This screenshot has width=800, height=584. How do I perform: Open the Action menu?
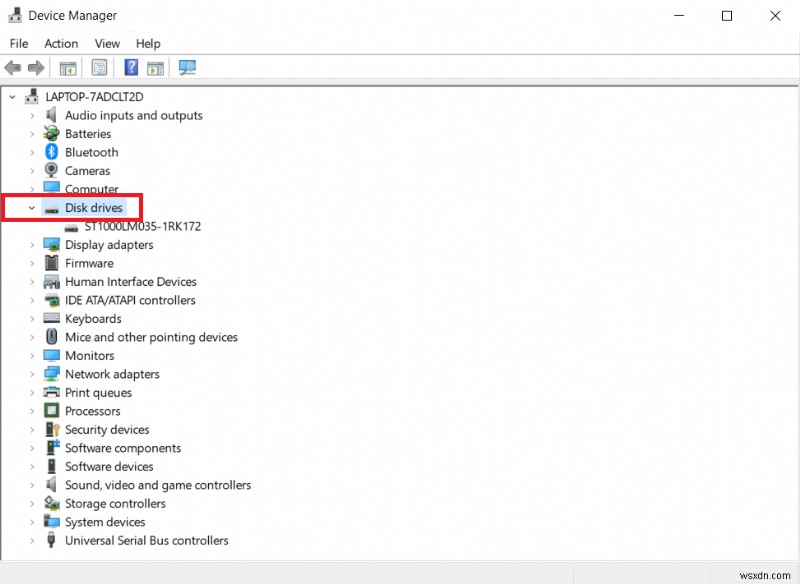pos(61,43)
